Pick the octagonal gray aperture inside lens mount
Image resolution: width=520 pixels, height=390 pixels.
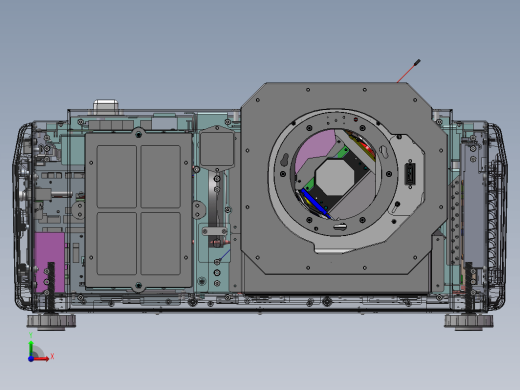335,177
